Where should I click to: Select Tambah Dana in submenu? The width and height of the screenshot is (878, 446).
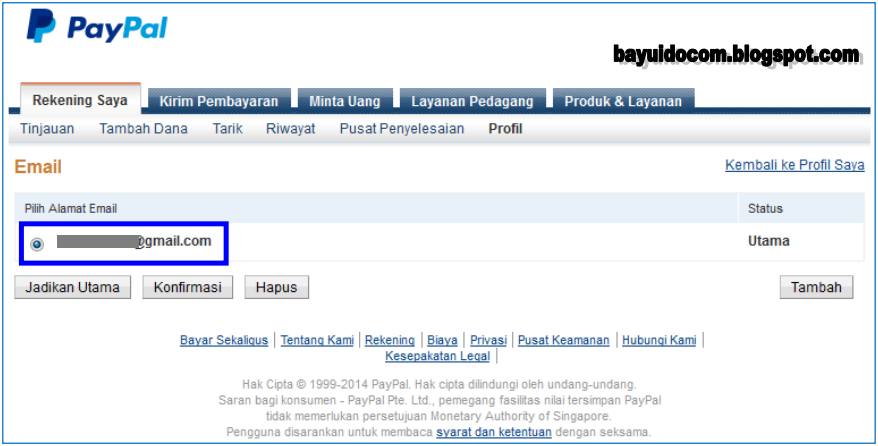(x=143, y=129)
